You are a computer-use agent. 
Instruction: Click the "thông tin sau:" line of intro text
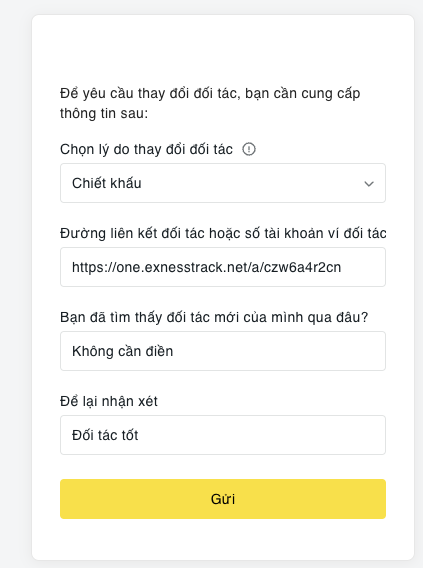(104, 113)
